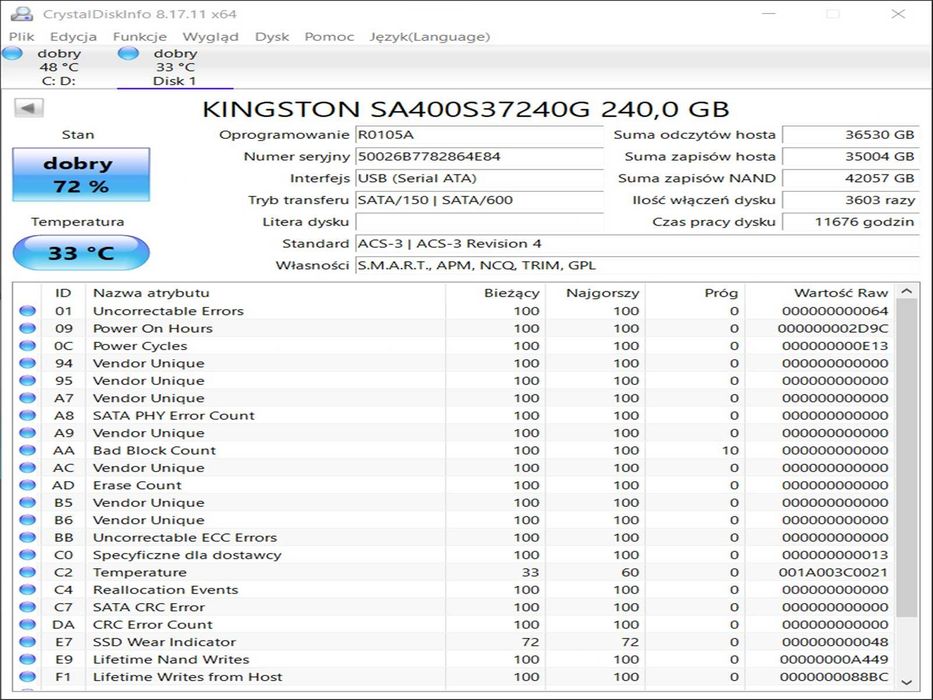933x700 pixels.
Task: Click the KINGSTON SA400S37240G model title
Action: [x=465, y=109]
